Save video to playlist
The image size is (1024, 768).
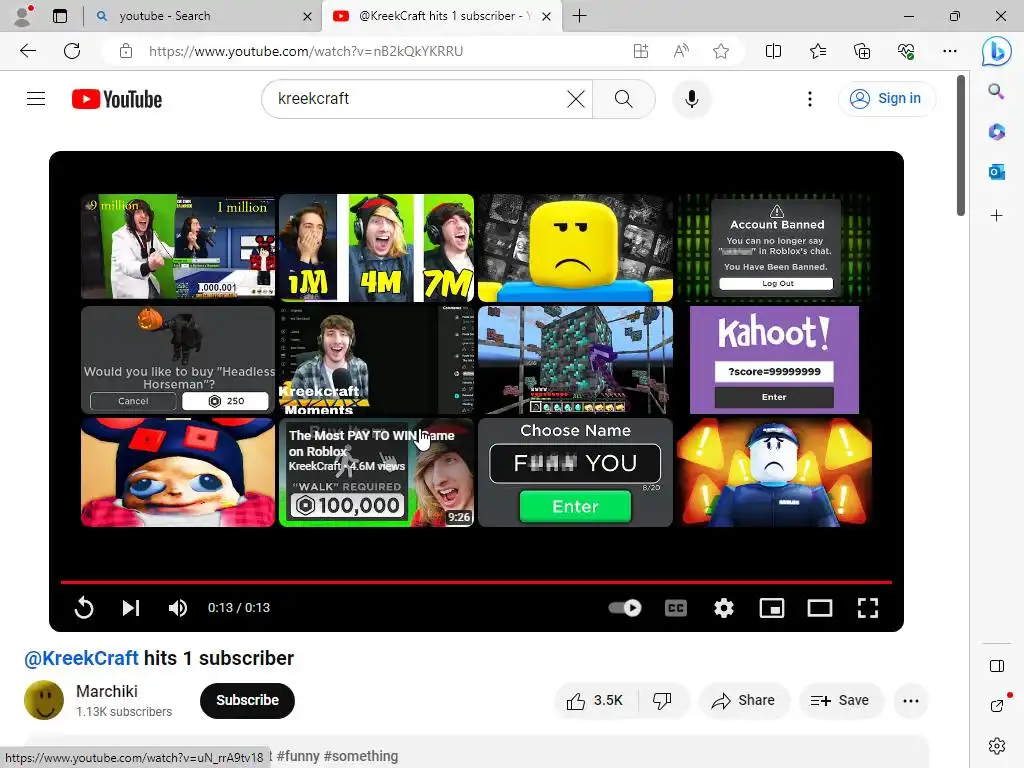(x=840, y=700)
